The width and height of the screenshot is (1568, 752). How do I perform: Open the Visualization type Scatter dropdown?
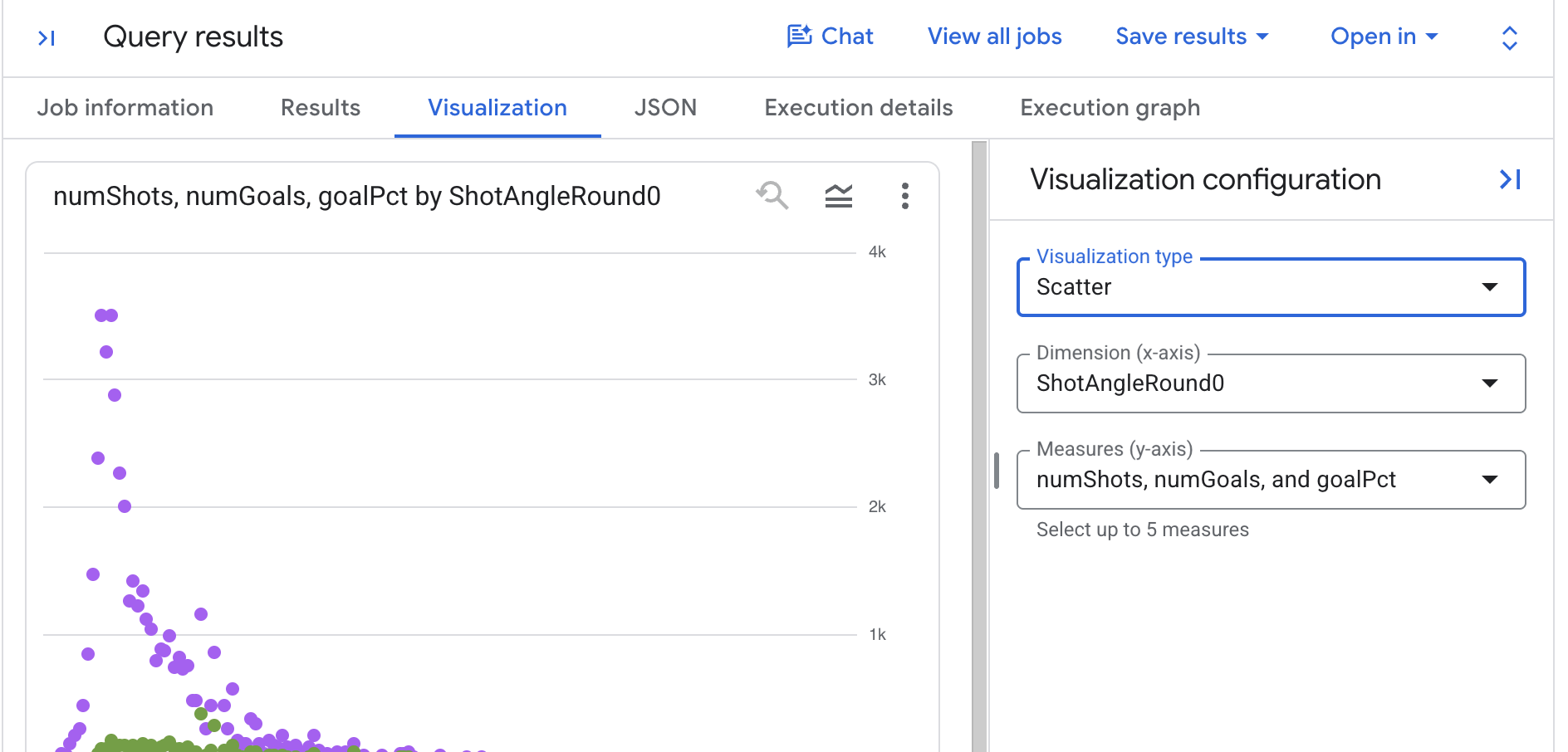tap(1271, 287)
